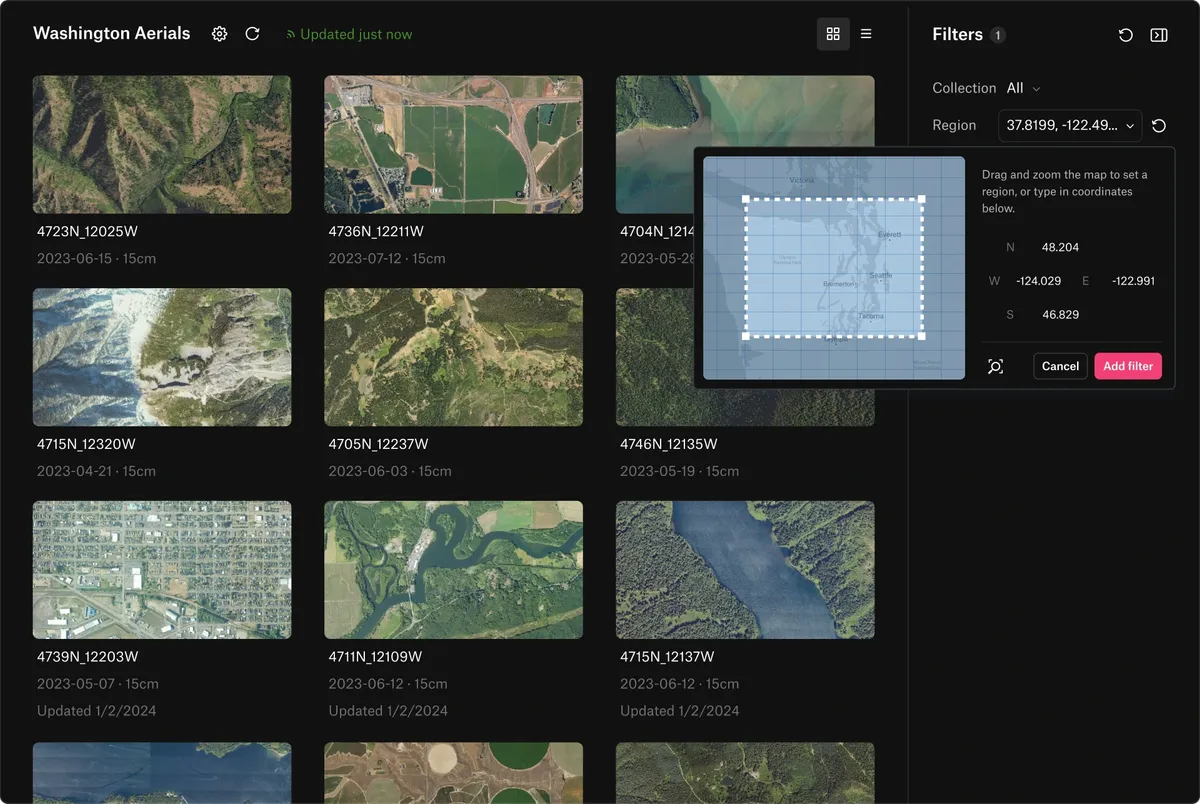
Task: Click the 2023-04-21 · 15cm date line
Action: (x=98, y=471)
